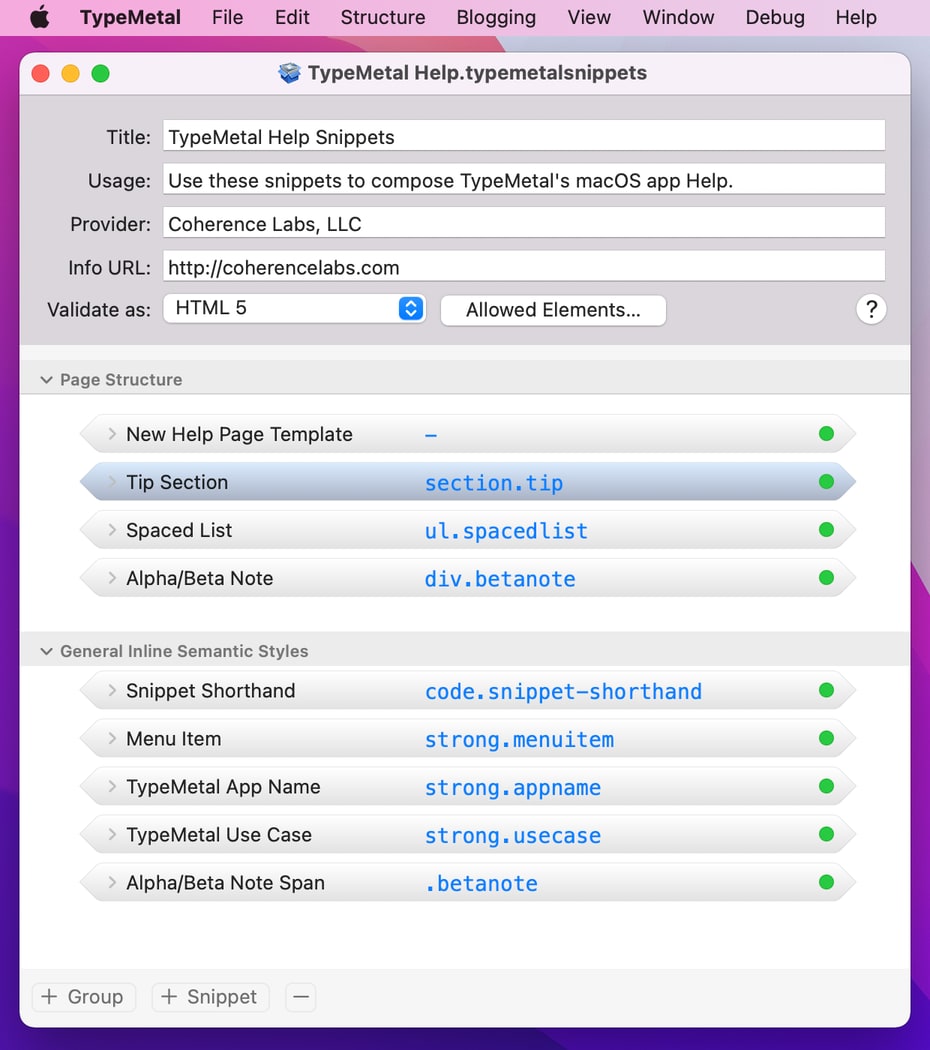Toggle green status dot for Alpha/Beta Note Span
This screenshot has width=930, height=1050.
(826, 883)
